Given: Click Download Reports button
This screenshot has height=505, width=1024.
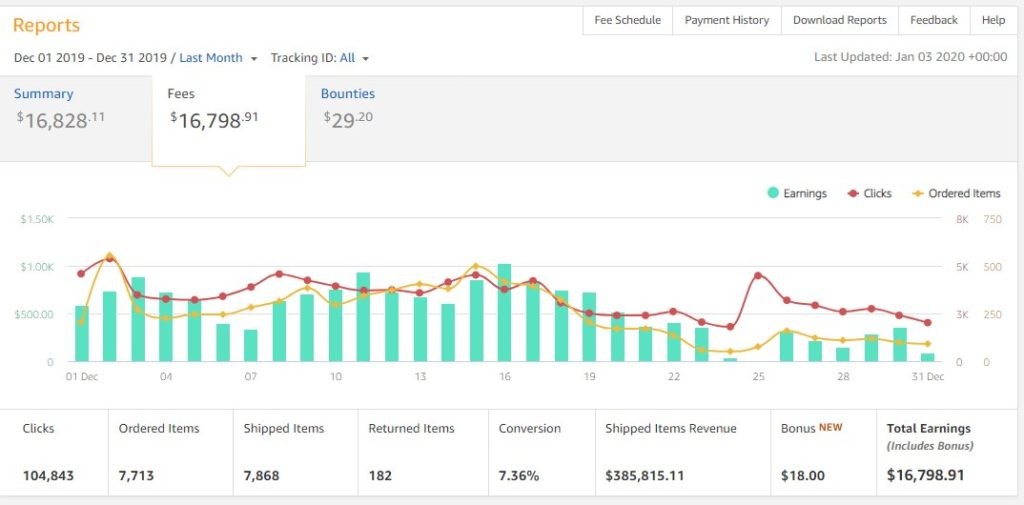Looking at the screenshot, I should tap(839, 20).
